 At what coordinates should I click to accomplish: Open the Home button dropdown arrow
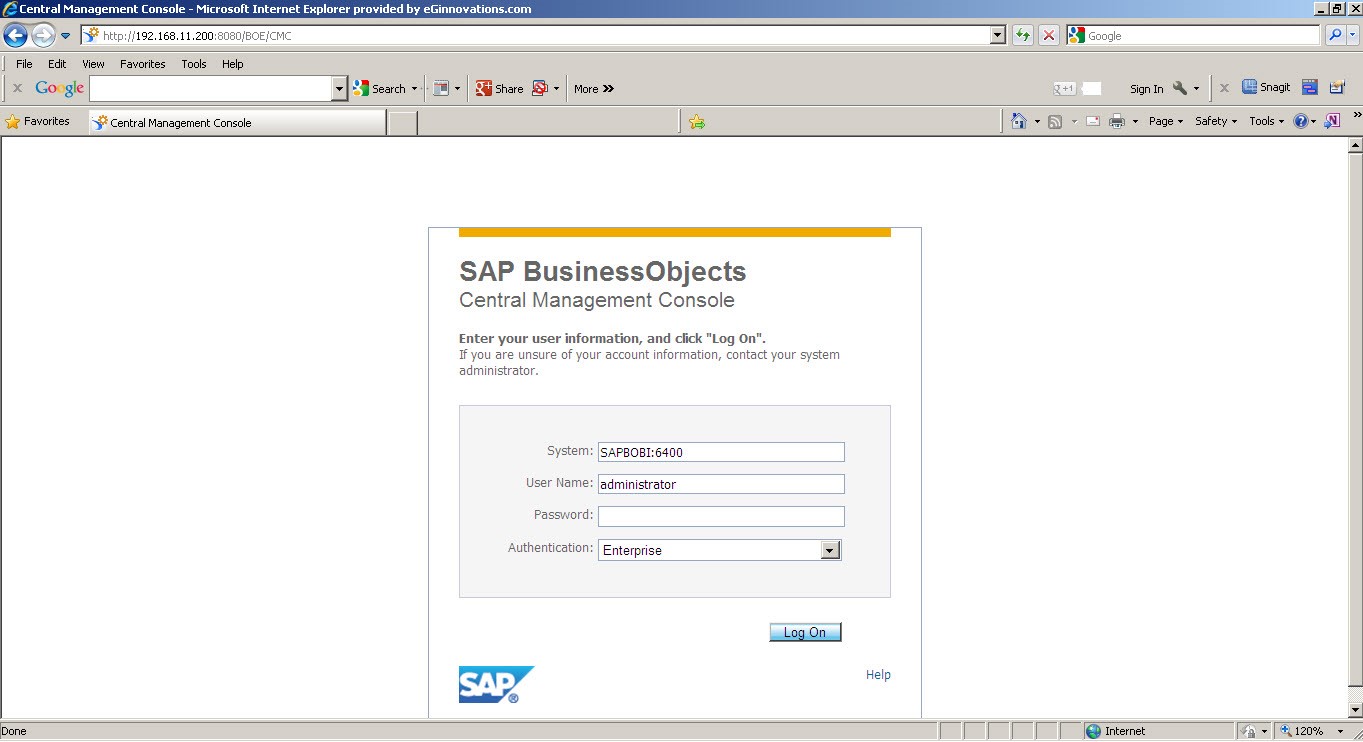point(1037,122)
